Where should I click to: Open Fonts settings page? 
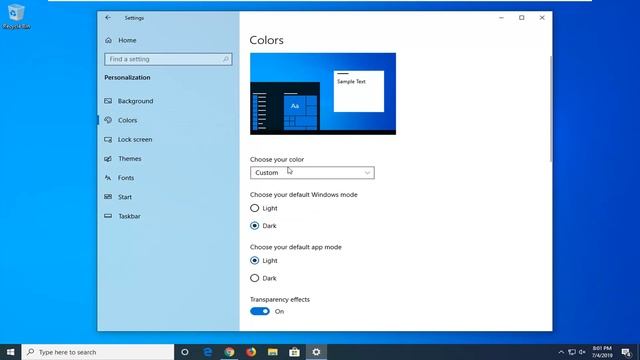126,178
